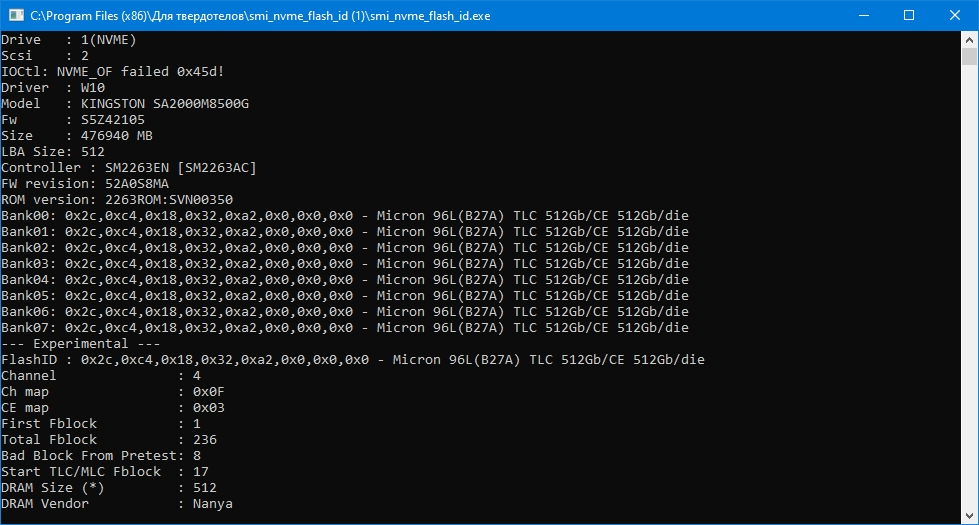979x525 pixels.
Task: Click the Bank05 line
Action: point(345,296)
